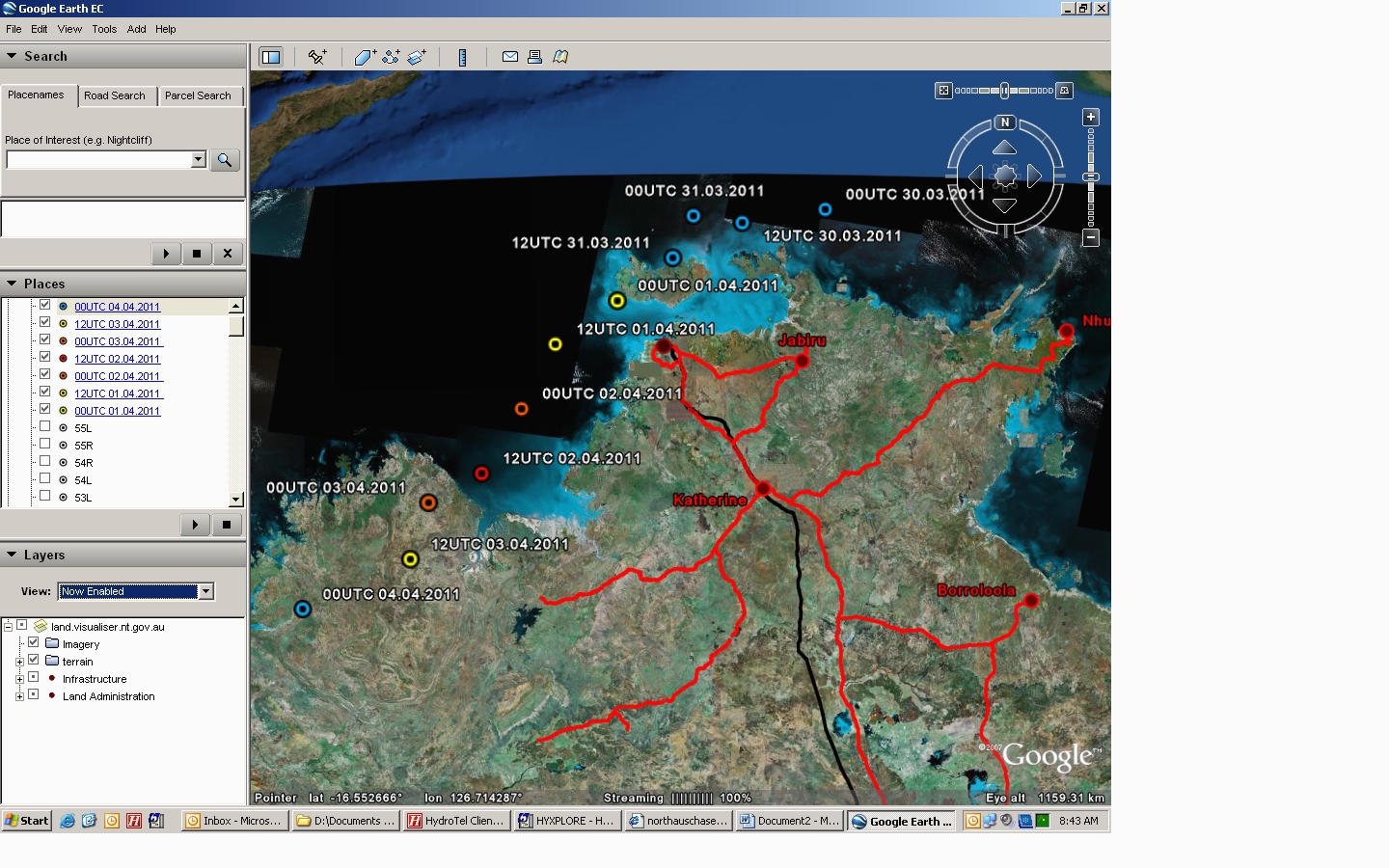
Task: Click the zoom in plus button
Action: tap(1091, 118)
